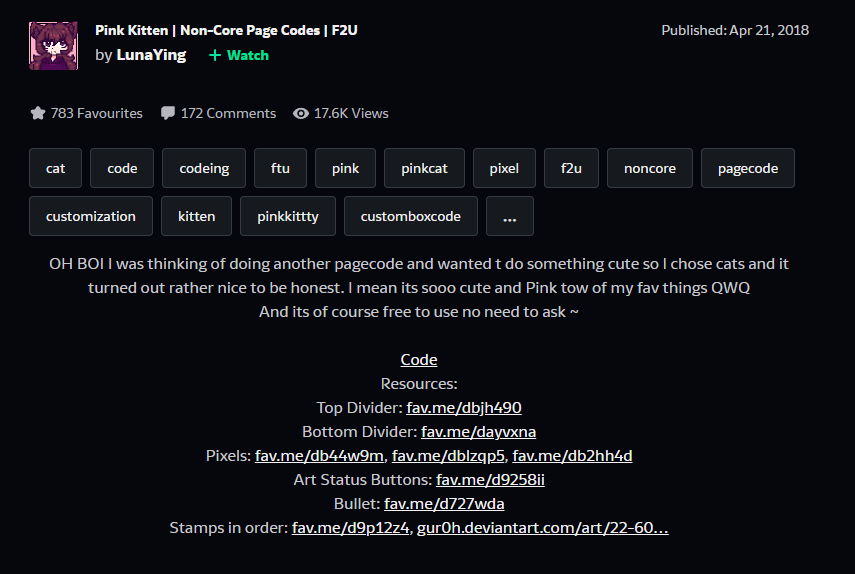This screenshot has height=574, width=855.
Task: Open Art Status Buttons link fav.me/d9258ii
Action: click(490, 480)
